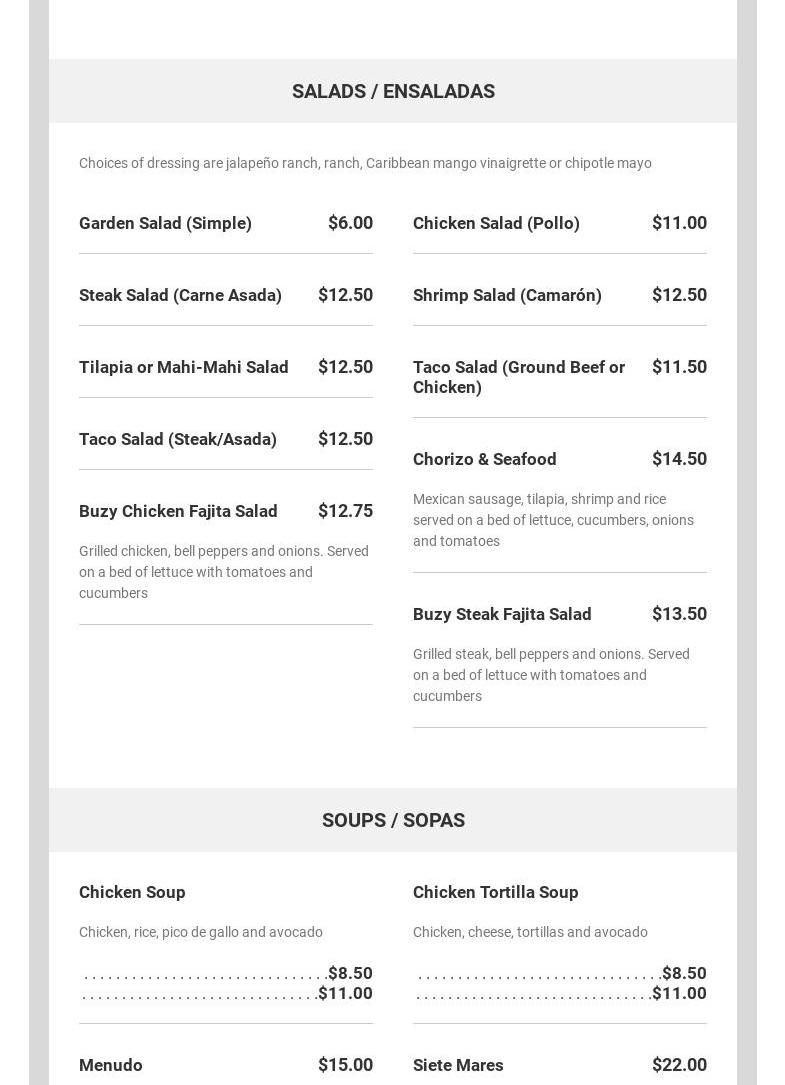
Task: Click the Chicken Soup title
Action: pyautogui.click(x=132, y=892)
